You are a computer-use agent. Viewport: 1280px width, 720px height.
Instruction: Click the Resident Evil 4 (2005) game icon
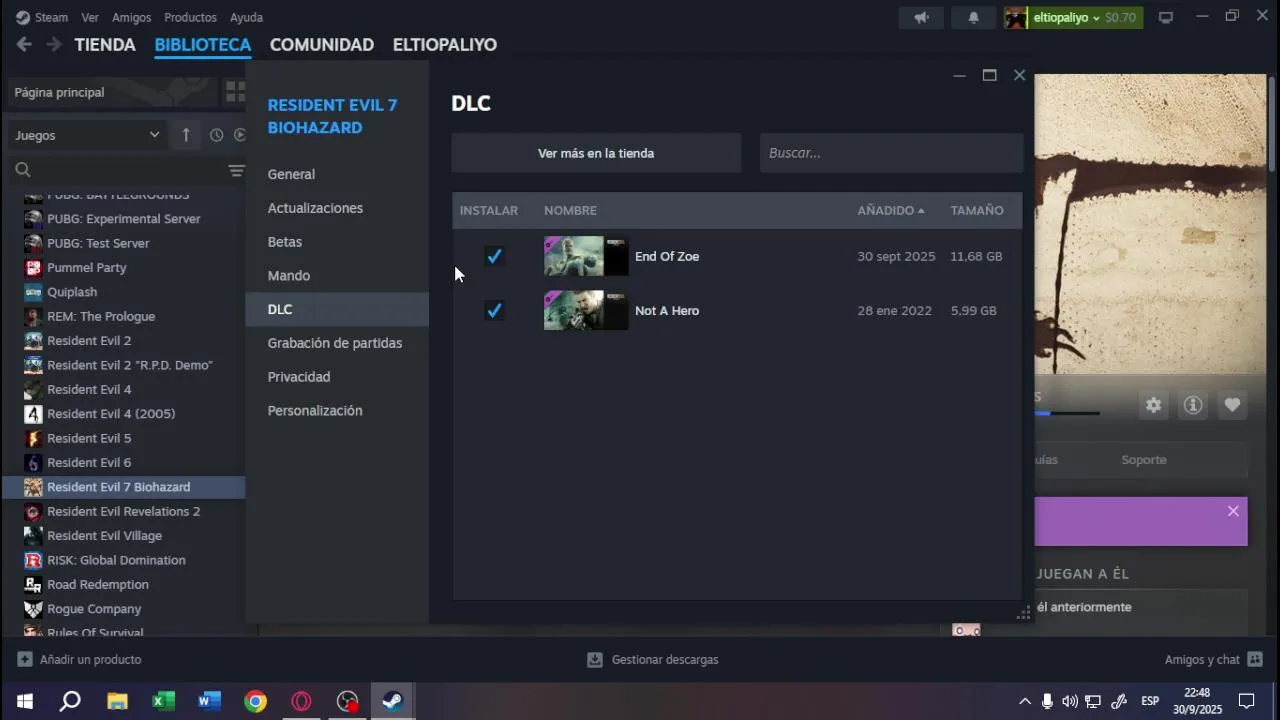coord(33,414)
